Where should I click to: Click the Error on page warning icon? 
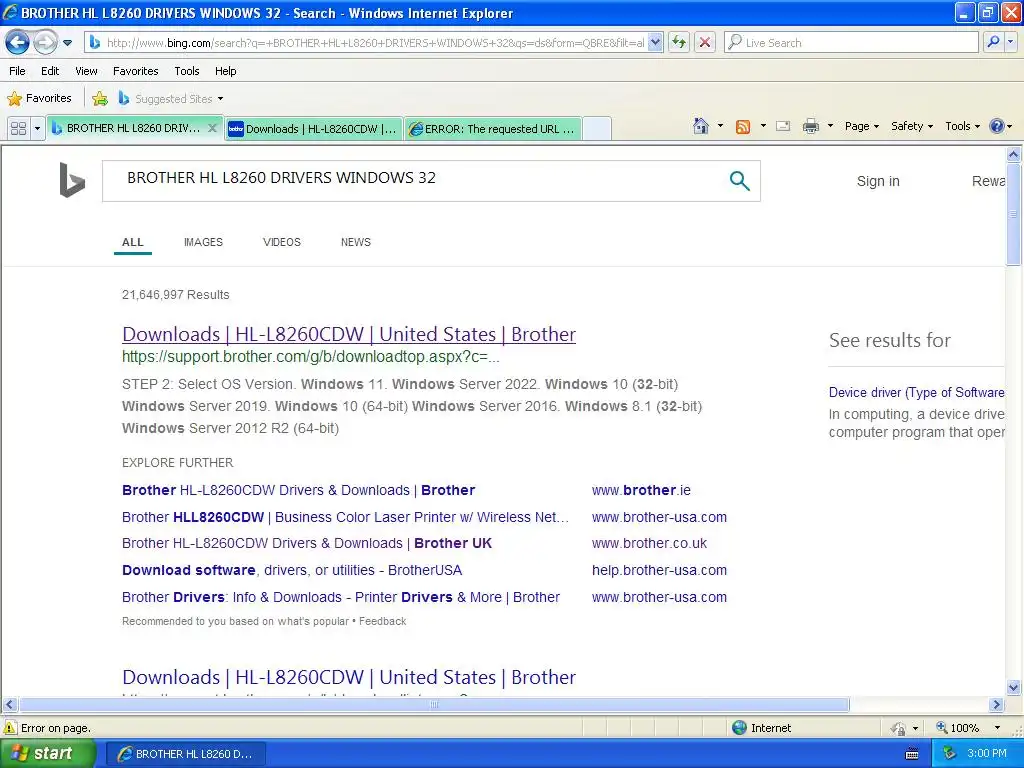tap(10, 728)
